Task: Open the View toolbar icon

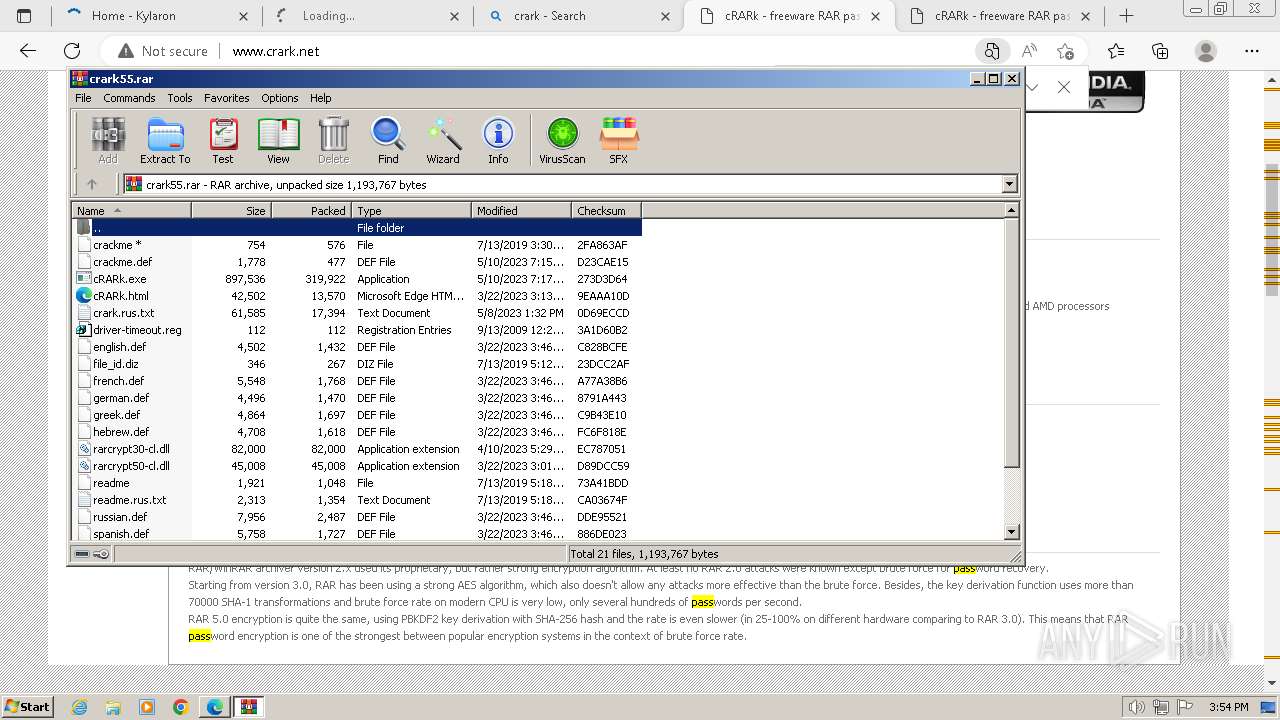Action: click(278, 140)
